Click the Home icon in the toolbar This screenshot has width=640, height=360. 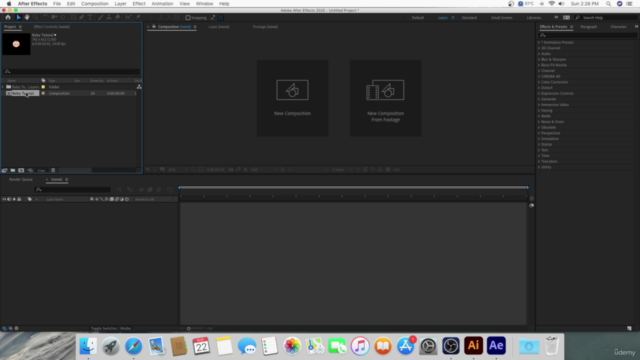click(8, 17)
